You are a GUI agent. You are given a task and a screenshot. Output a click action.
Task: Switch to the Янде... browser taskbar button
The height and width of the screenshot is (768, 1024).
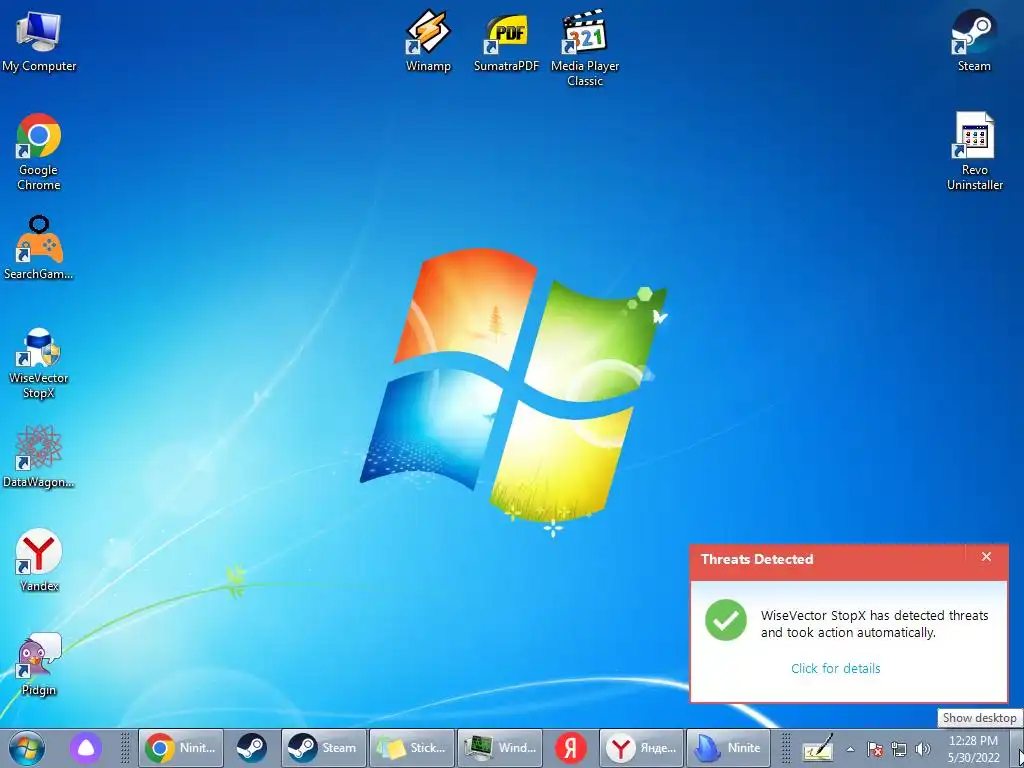(641, 748)
